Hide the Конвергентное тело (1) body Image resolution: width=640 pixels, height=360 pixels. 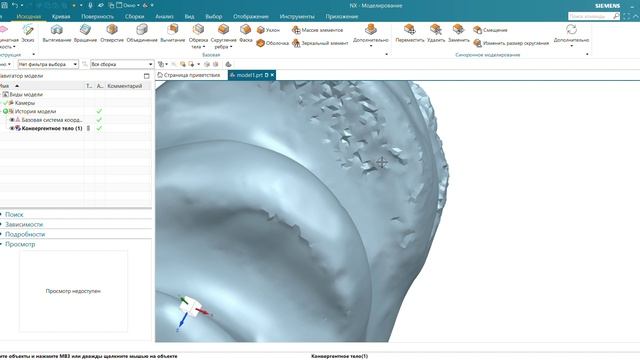[x=12, y=128]
